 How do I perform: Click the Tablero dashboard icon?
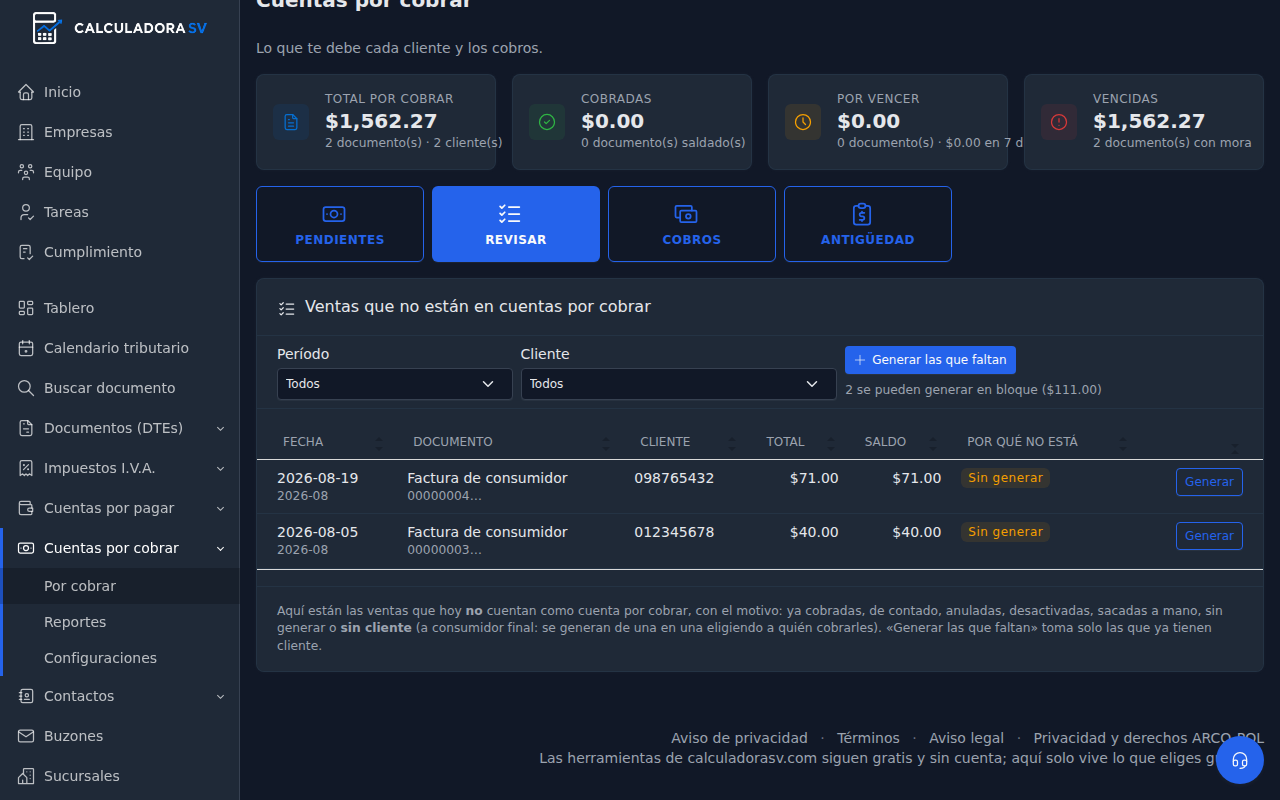click(26, 308)
